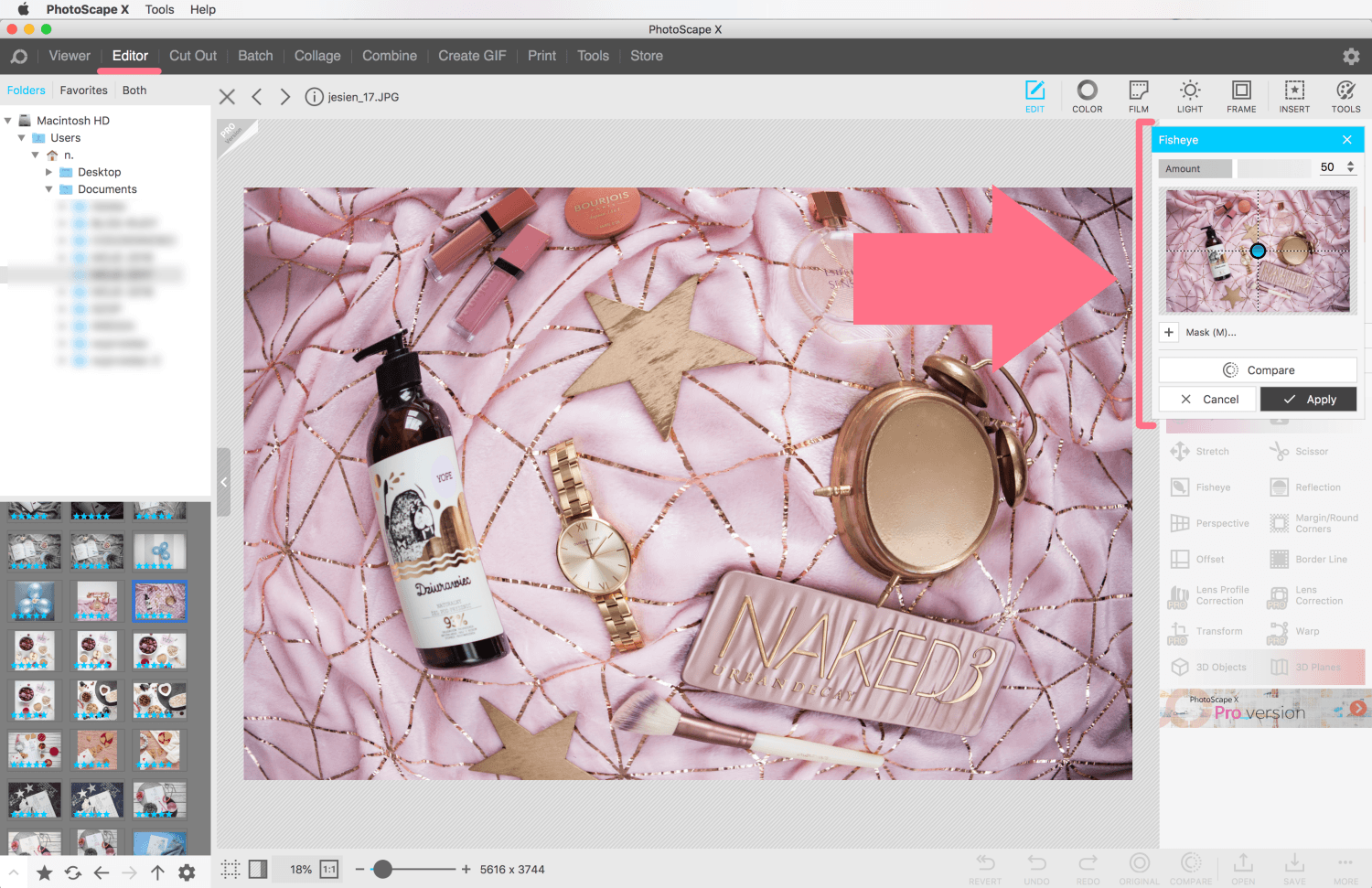Viewport: 1372px width, 888px height.
Task: Open the settings gear in top bar
Action: (1351, 57)
